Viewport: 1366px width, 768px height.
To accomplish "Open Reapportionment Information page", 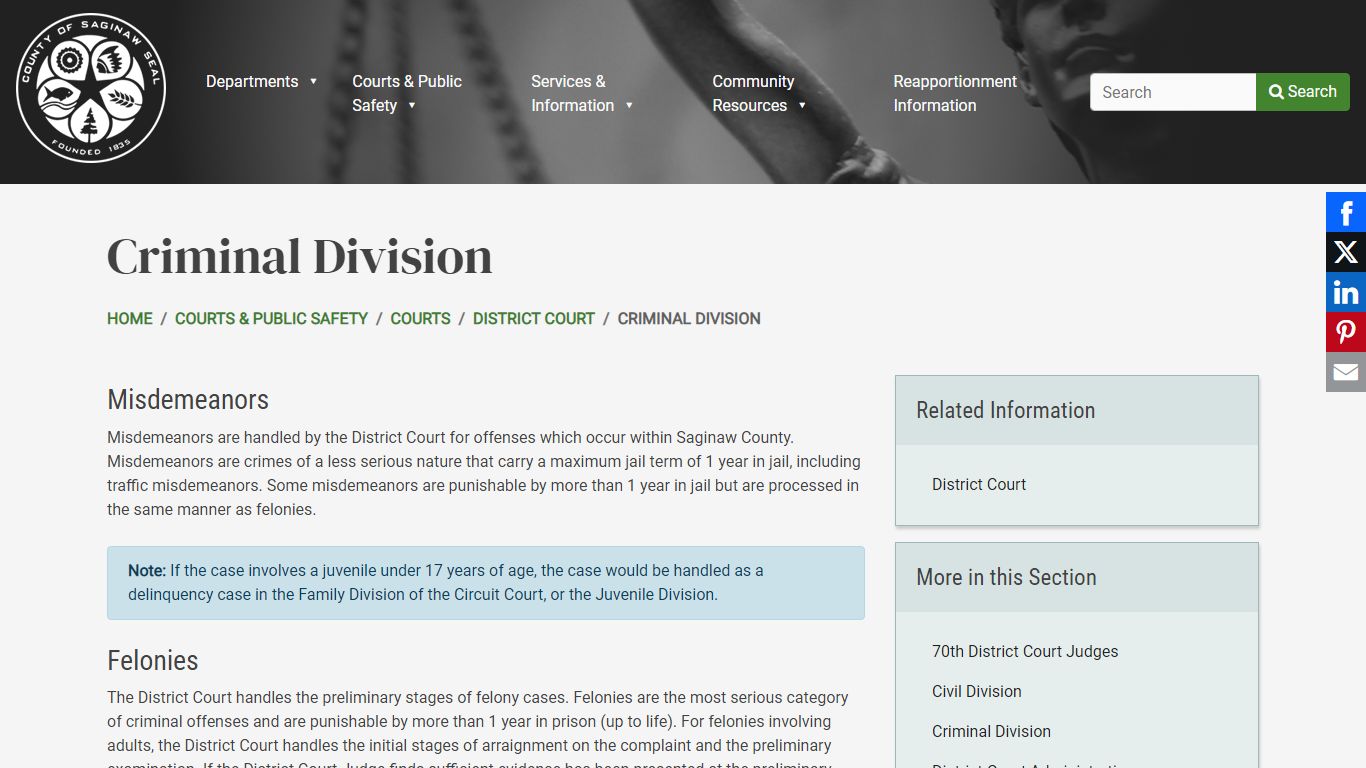I will point(955,93).
